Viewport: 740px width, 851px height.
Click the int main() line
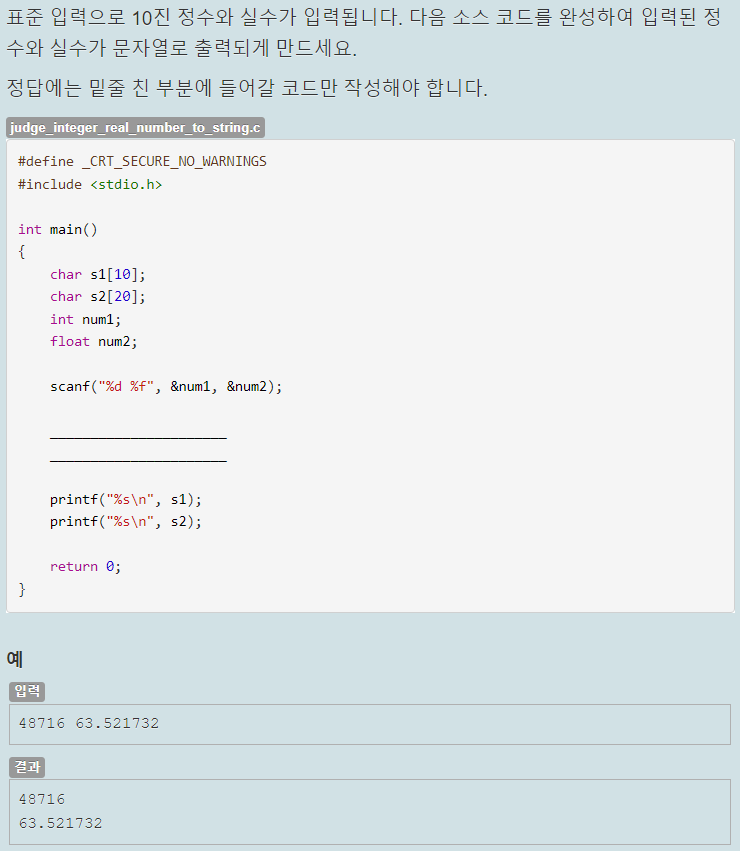tap(58, 230)
